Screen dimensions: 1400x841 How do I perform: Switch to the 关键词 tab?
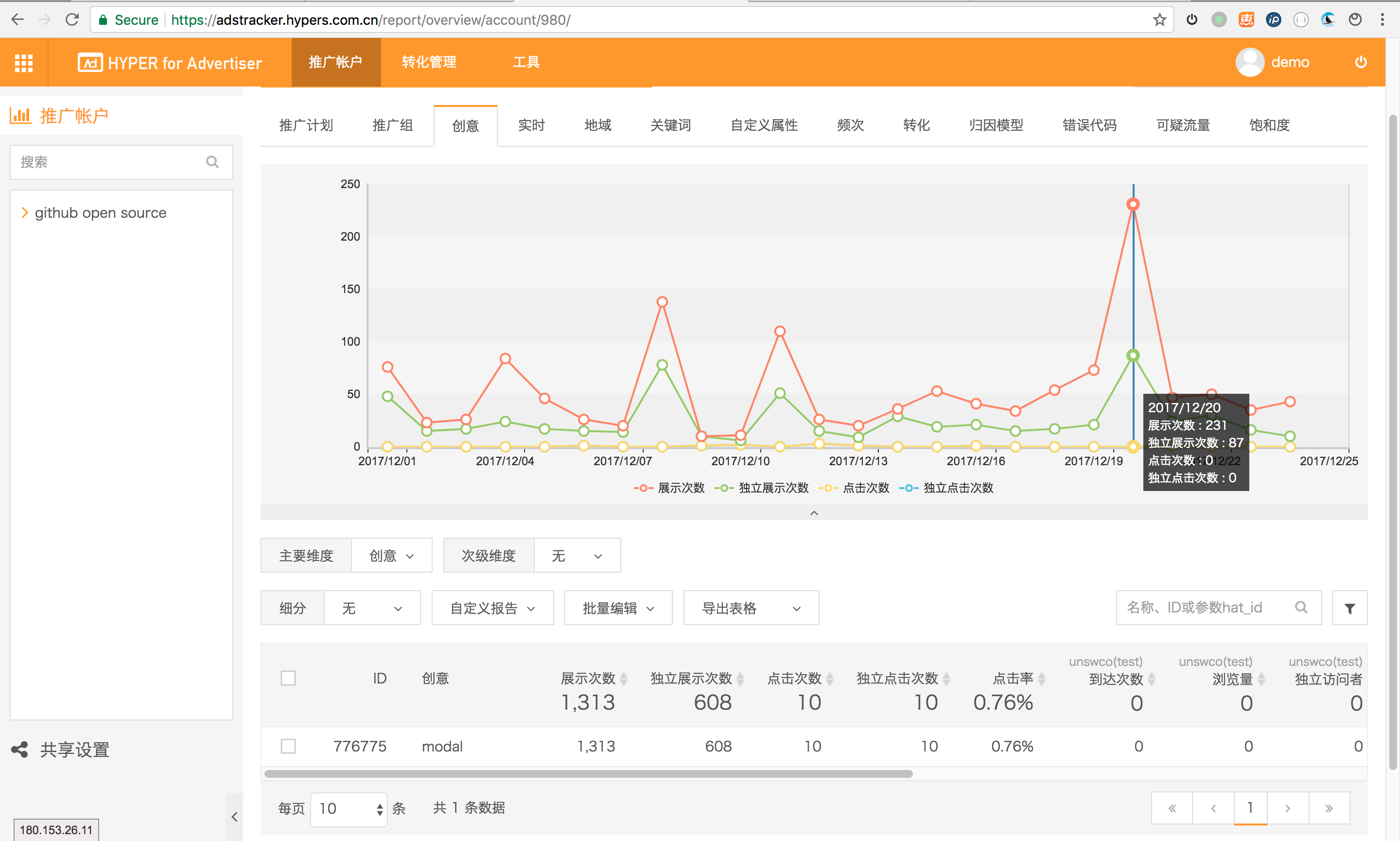[x=670, y=125]
